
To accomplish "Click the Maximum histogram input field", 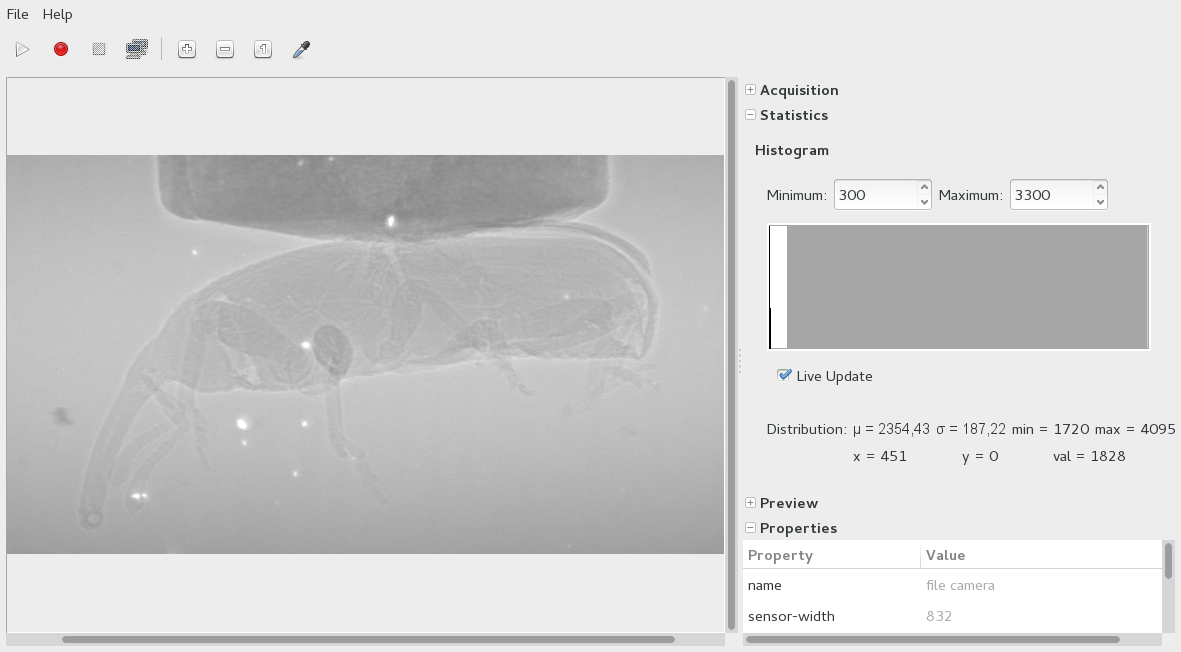I will (x=1050, y=195).
